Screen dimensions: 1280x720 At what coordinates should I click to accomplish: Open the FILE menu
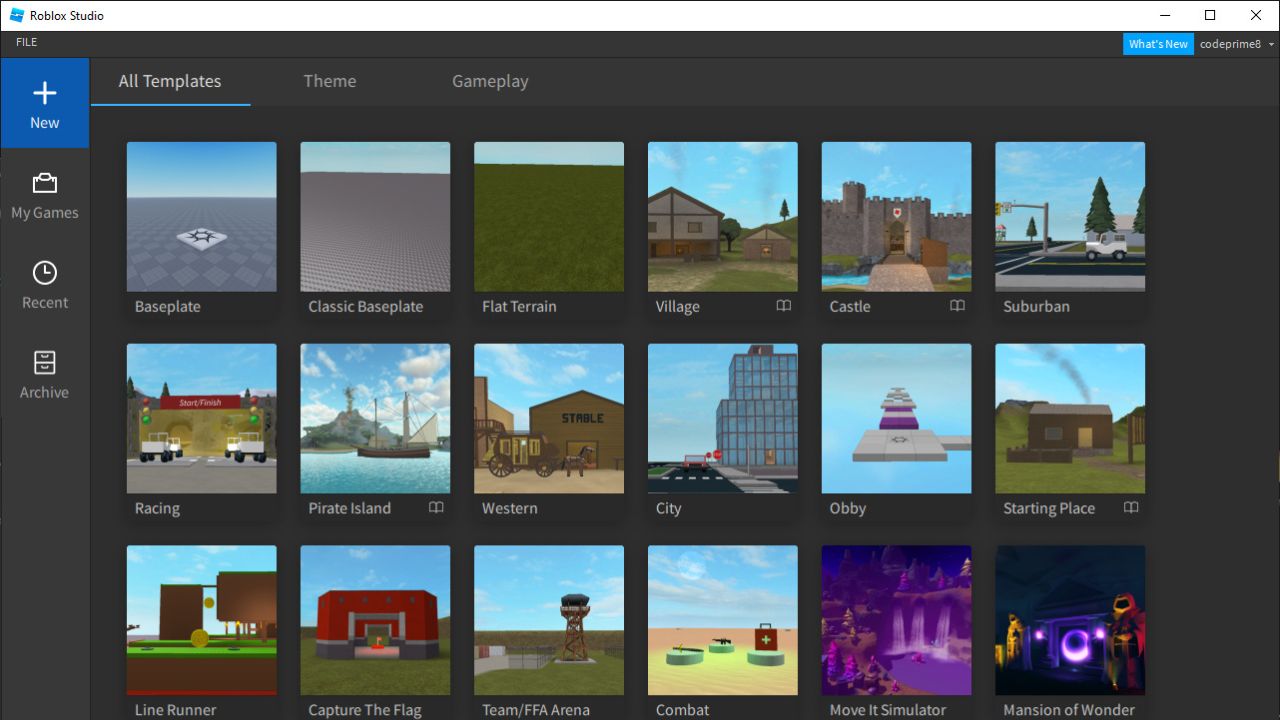pos(27,43)
